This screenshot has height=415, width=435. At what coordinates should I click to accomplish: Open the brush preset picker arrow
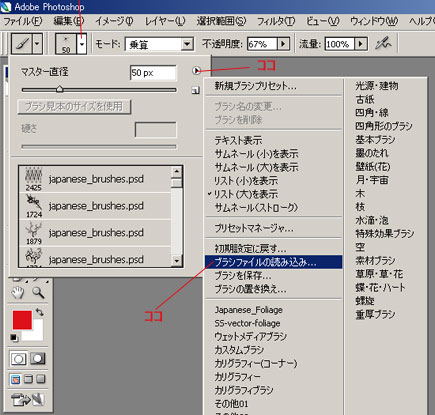coord(82,43)
